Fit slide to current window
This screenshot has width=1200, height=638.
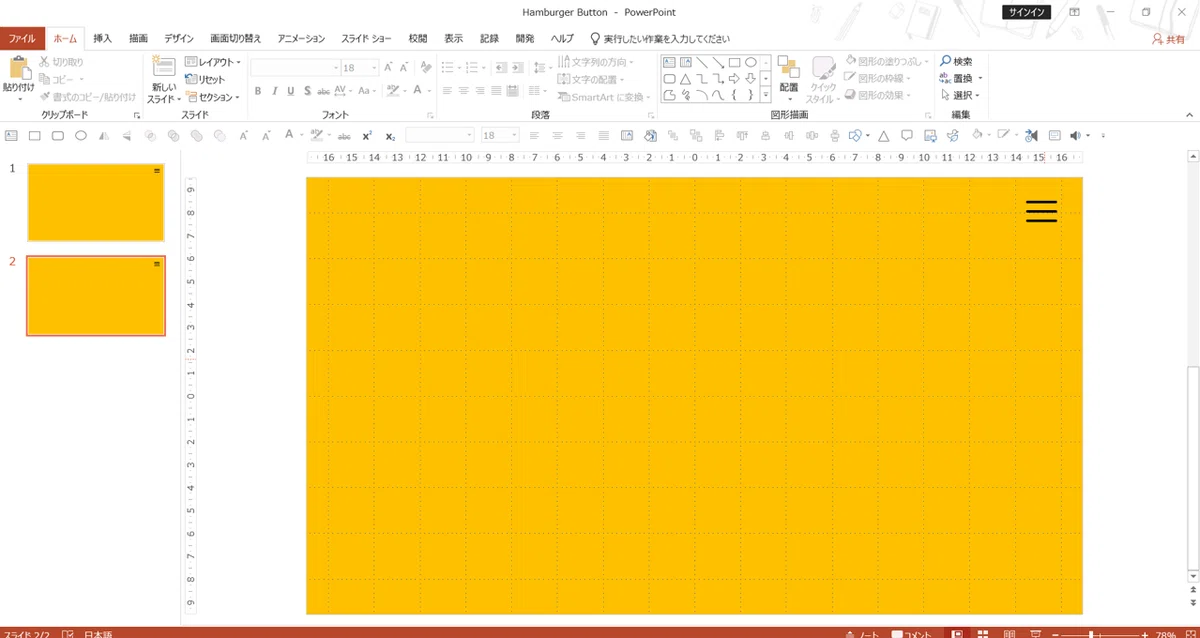[1191, 634]
